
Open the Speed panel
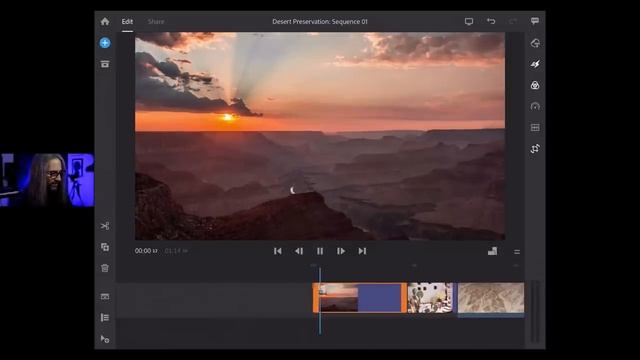coord(535,107)
